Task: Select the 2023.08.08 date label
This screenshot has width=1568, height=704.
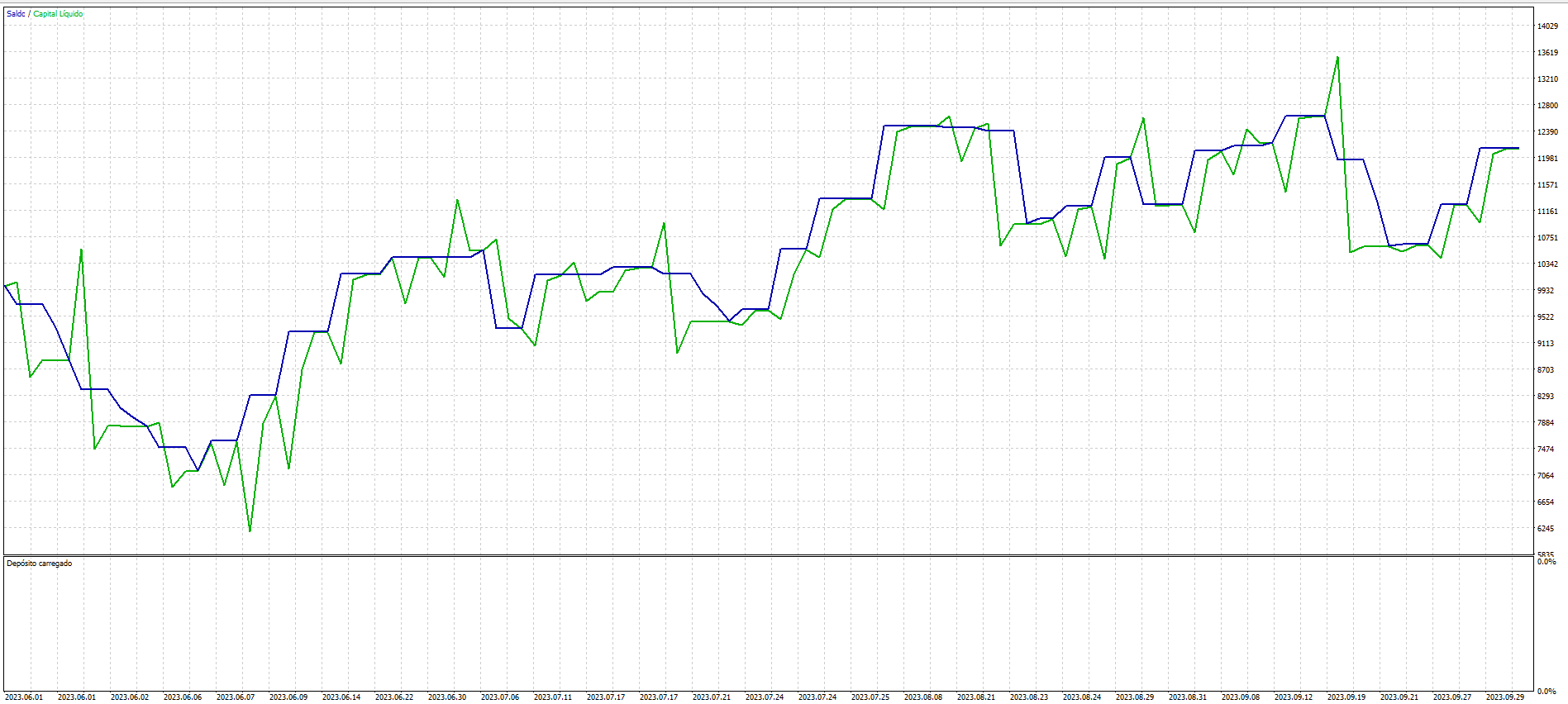Action: pyautogui.click(x=923, y=697)
